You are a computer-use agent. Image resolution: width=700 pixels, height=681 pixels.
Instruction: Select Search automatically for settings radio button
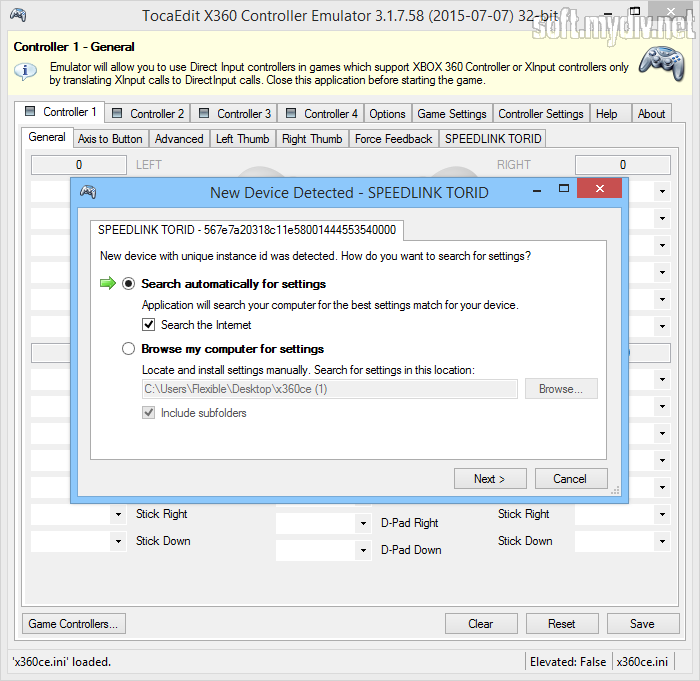pos(129,284)
